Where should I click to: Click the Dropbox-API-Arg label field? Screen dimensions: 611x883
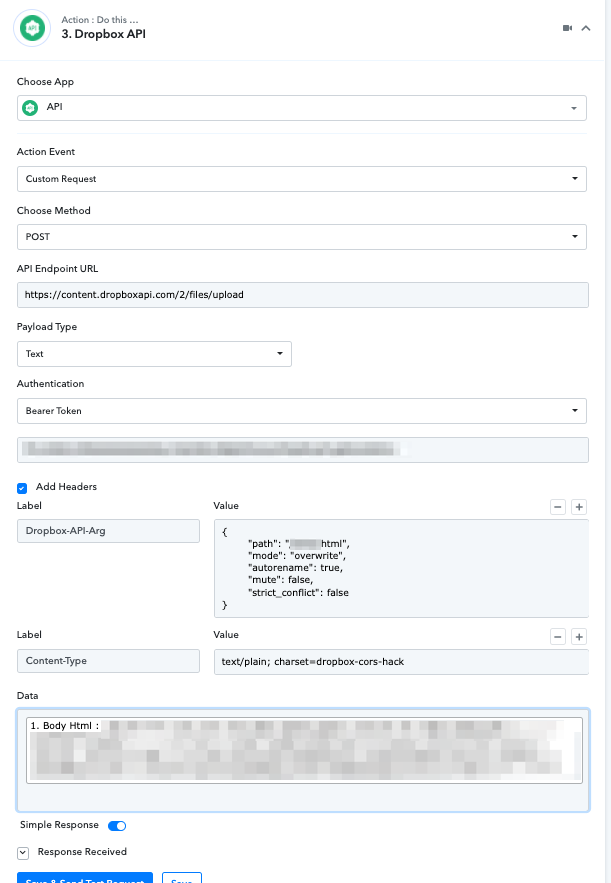[x=108, y=530]
